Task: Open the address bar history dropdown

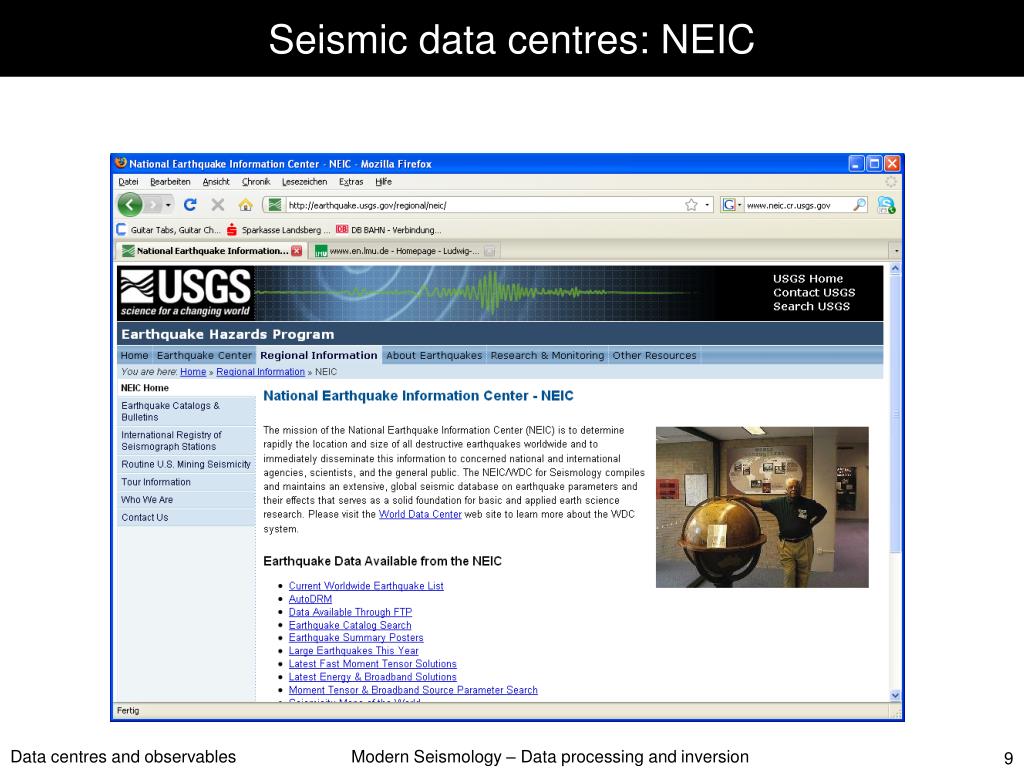Action: pos(707,205)
